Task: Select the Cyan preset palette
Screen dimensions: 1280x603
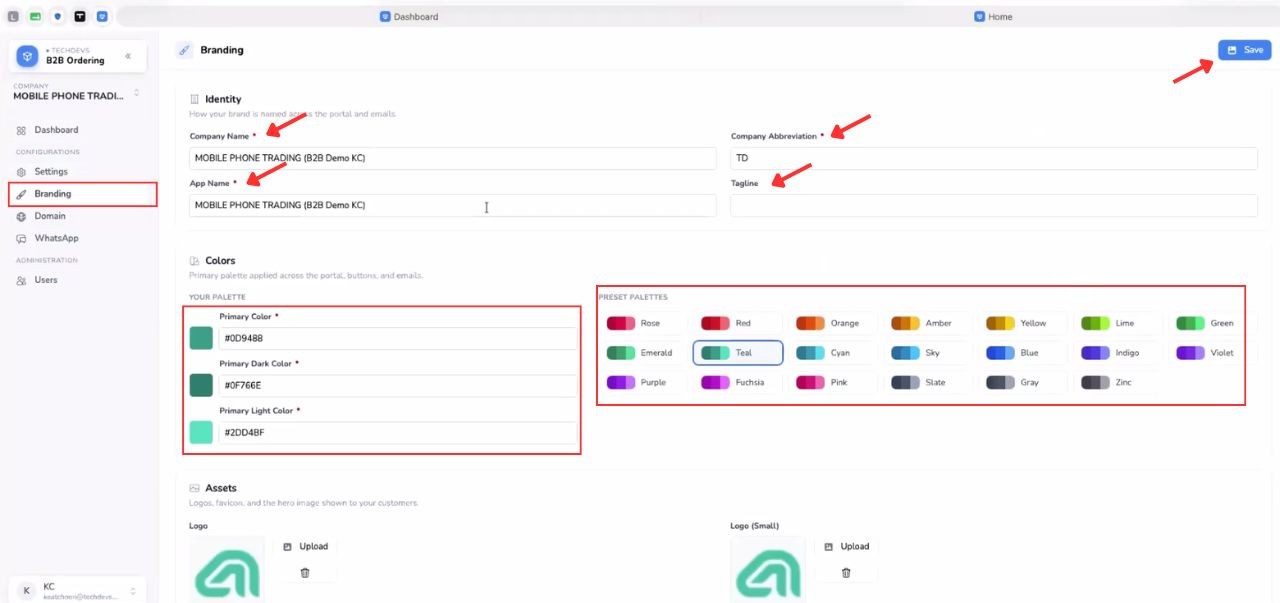Action: pyautogui.click(x=833, y=353)
